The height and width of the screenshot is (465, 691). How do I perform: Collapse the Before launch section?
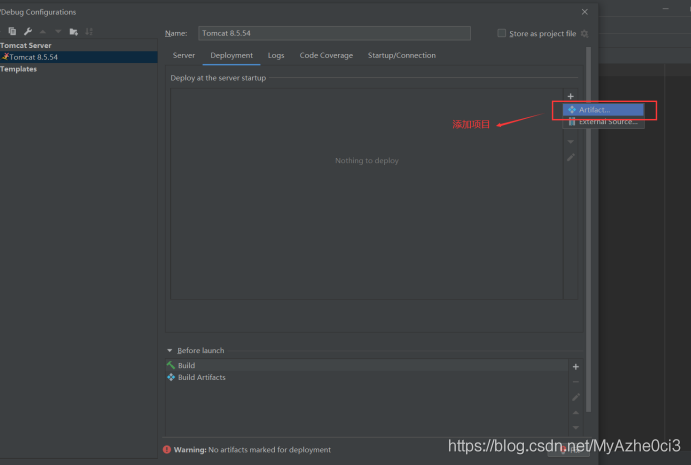click(170, 350)
